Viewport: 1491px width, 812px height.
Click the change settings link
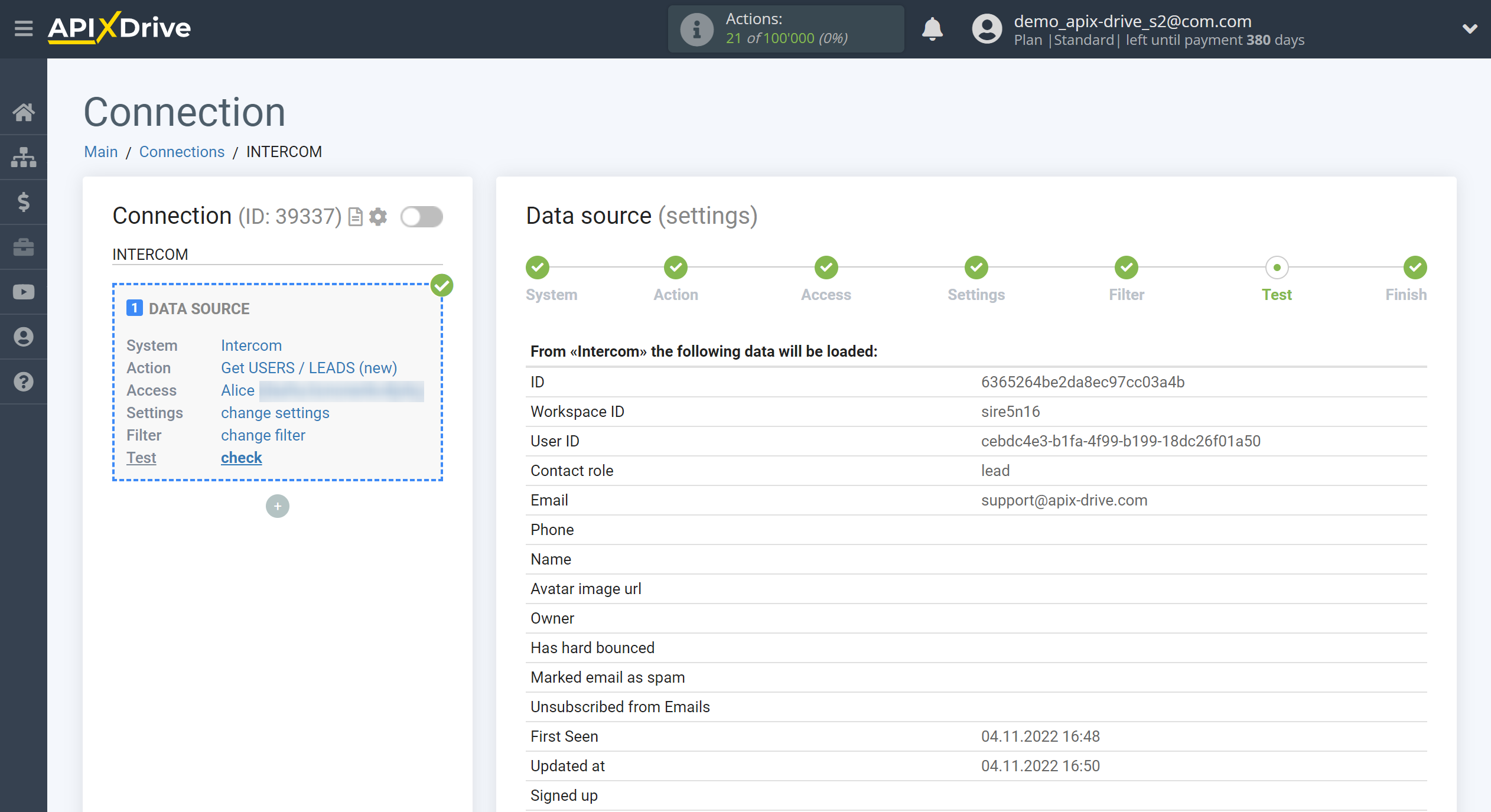(x=275, y=413)
